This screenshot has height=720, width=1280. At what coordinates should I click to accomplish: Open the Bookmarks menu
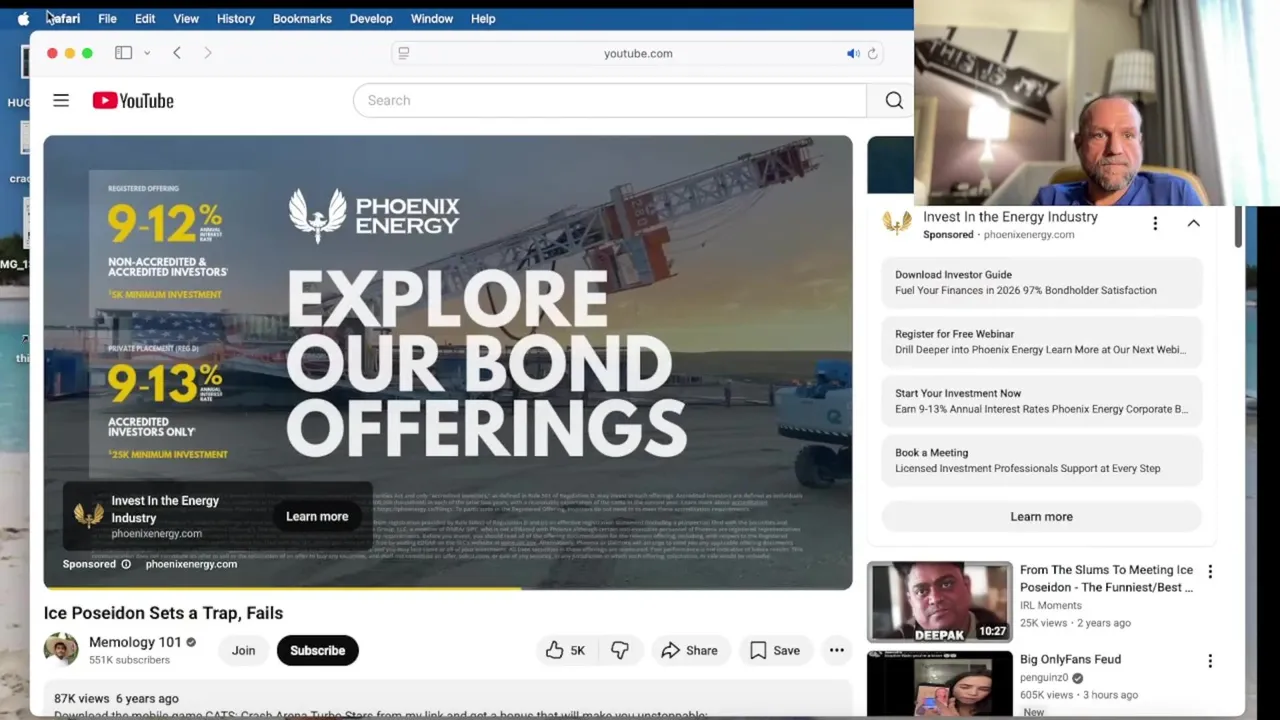(x=302, y=18)
